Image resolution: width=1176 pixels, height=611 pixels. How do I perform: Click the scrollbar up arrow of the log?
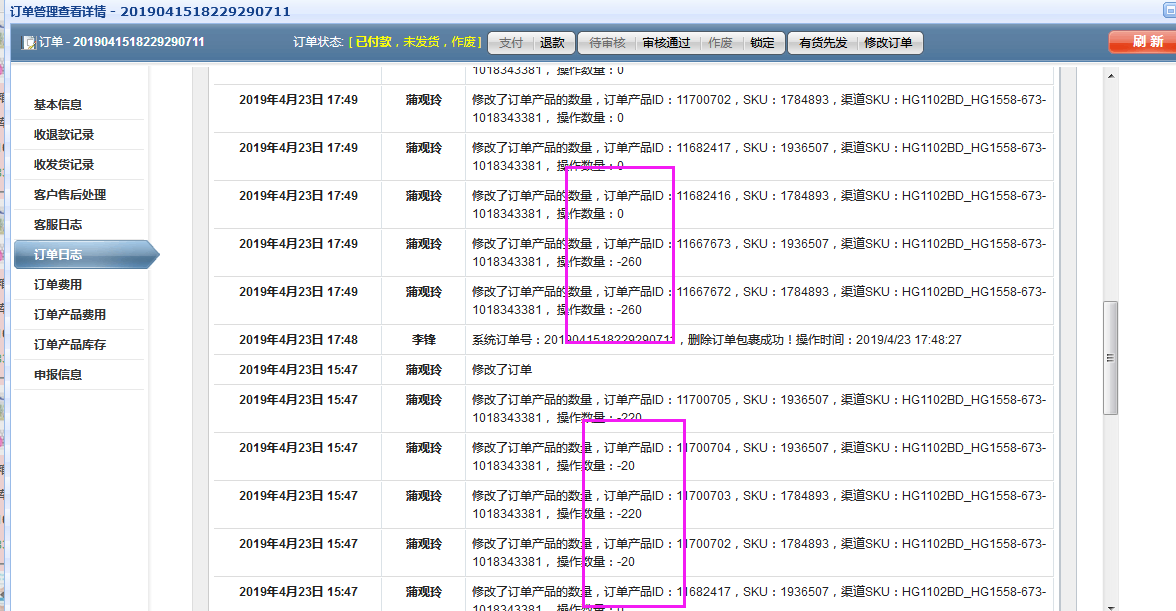(1111, 76)
